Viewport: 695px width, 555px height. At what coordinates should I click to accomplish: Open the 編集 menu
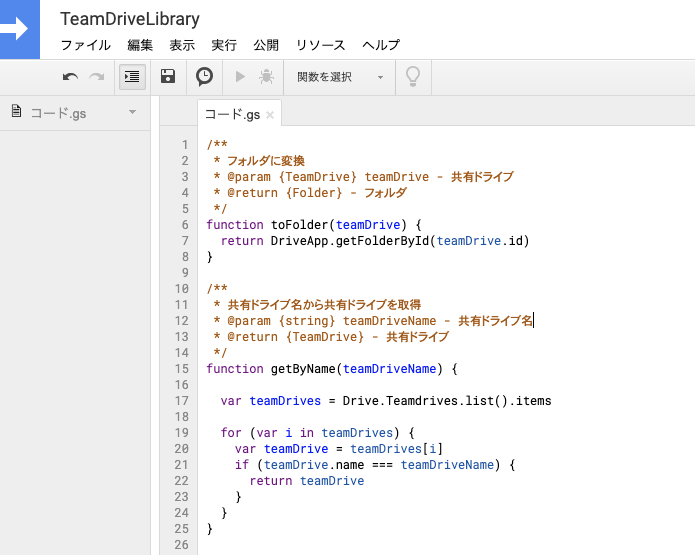click(x=140, y=45)
